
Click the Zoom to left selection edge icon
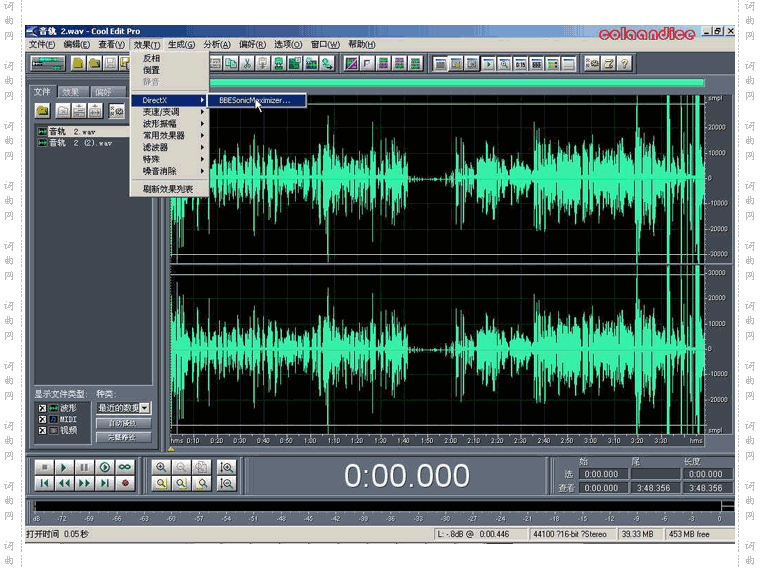pyautogui.click(x=161, y=483)
